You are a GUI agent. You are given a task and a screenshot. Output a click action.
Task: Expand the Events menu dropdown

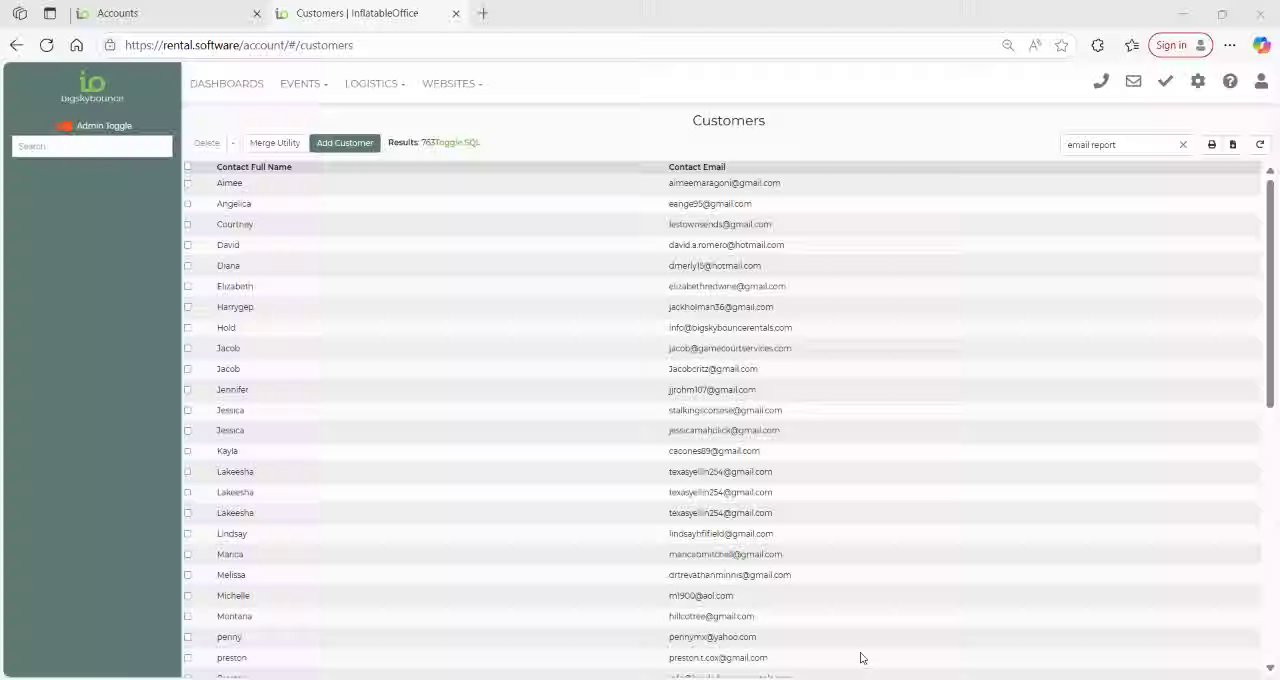(x=304, y=84)
